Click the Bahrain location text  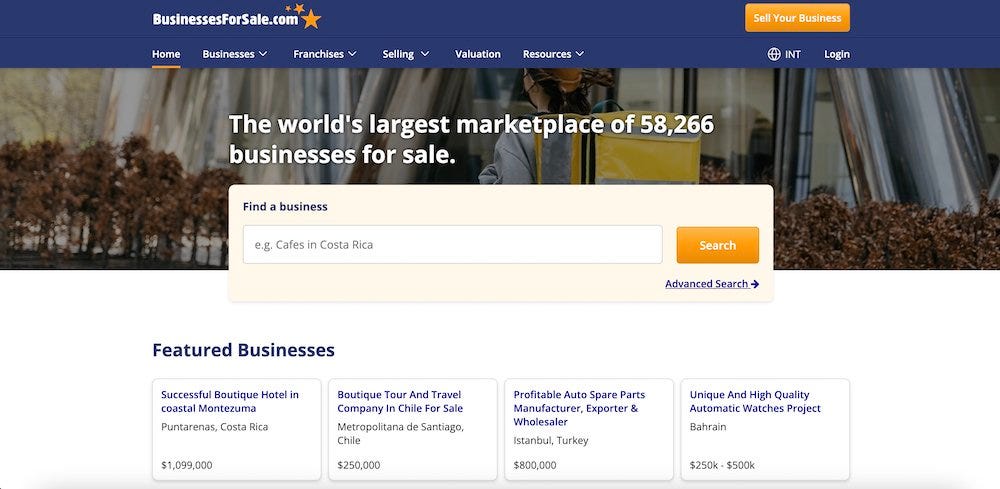tap(708, 427)
